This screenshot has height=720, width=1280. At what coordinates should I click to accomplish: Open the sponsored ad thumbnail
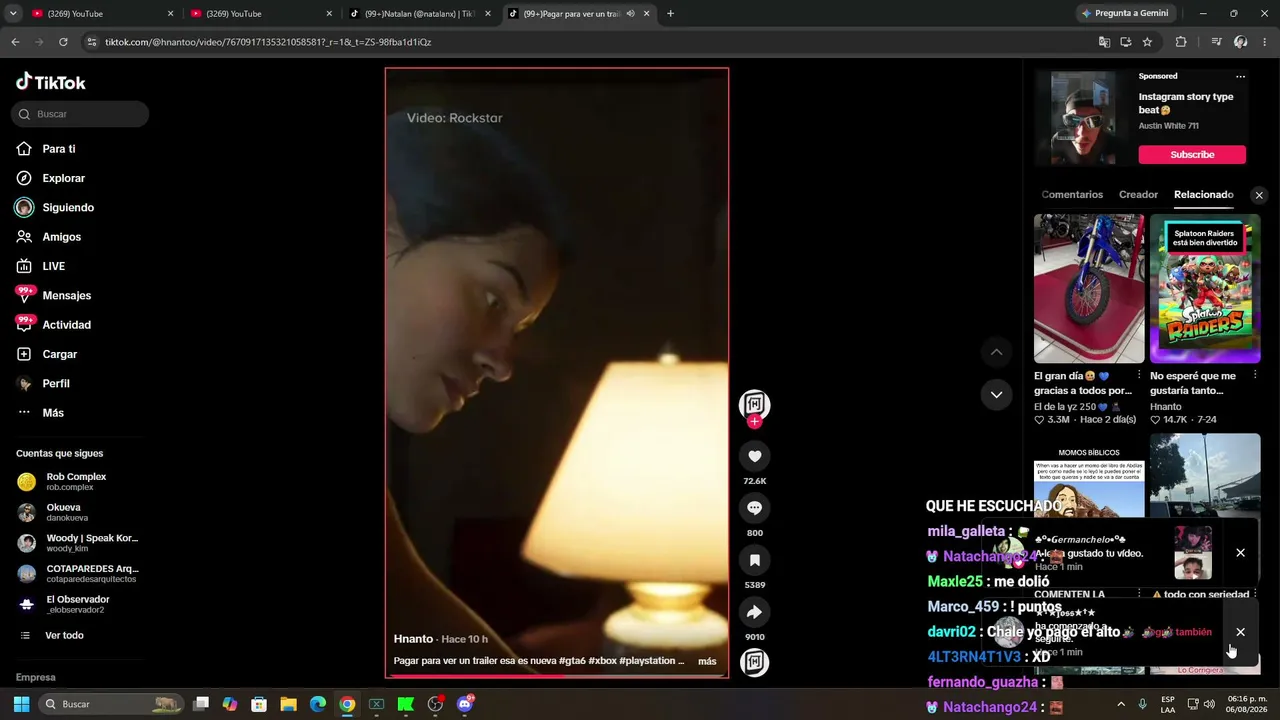point(1082,118)
